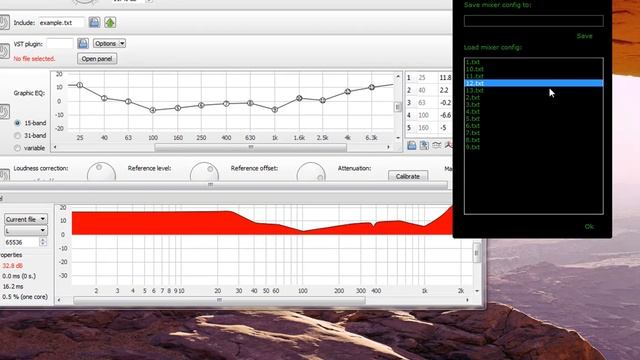Click the VST plugin file browse icon
This screenshot has width=640, height=360.
pyautogui.click(x=83, y=43)
